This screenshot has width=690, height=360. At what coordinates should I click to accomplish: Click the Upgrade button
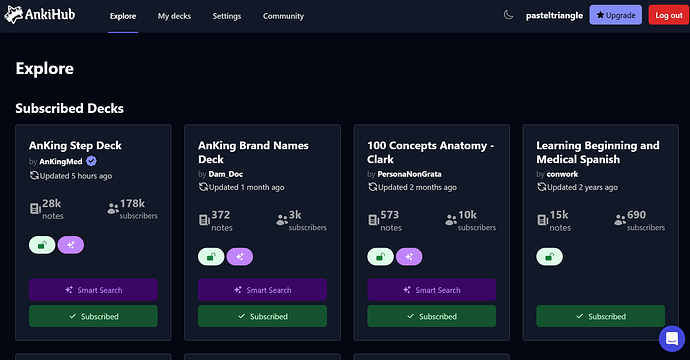(x=616, y=15)
